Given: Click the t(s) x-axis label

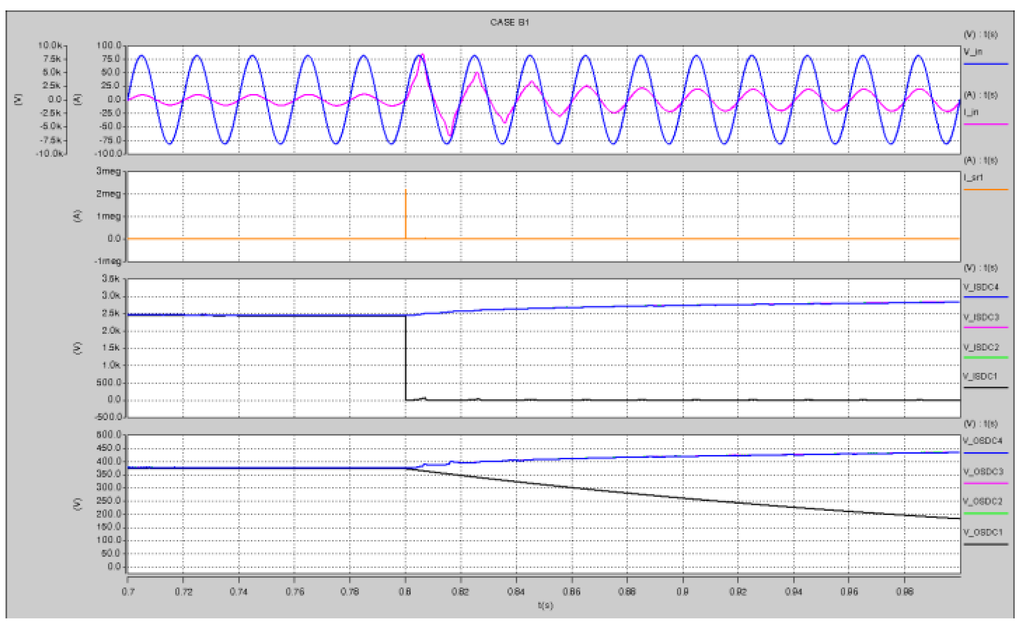Looking at the screenshot, I should point(545,604).
